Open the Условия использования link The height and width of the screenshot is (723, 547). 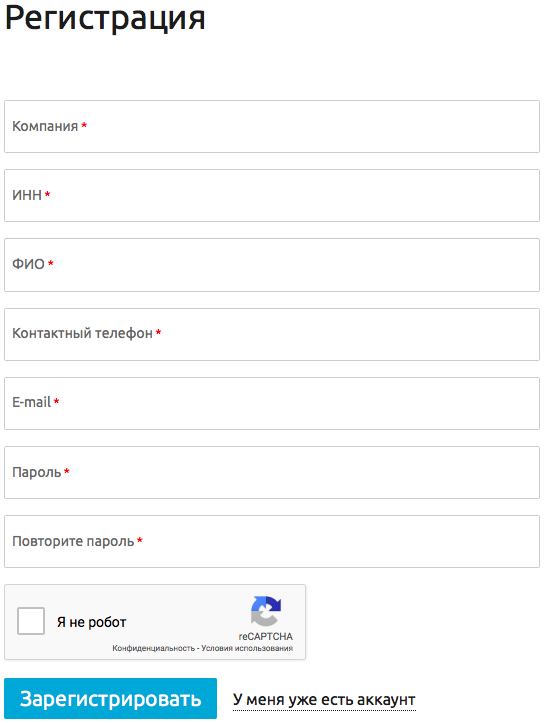[x=247, y=648]
